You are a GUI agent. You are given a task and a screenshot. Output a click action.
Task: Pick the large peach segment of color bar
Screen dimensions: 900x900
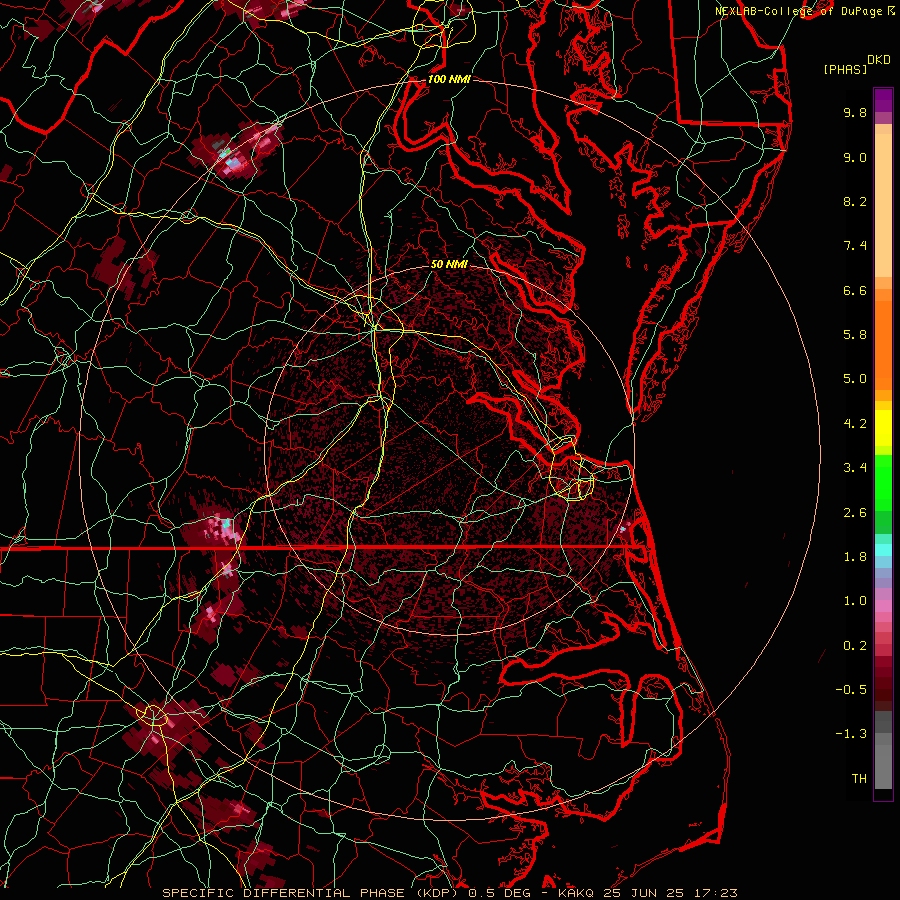(883, 205)
